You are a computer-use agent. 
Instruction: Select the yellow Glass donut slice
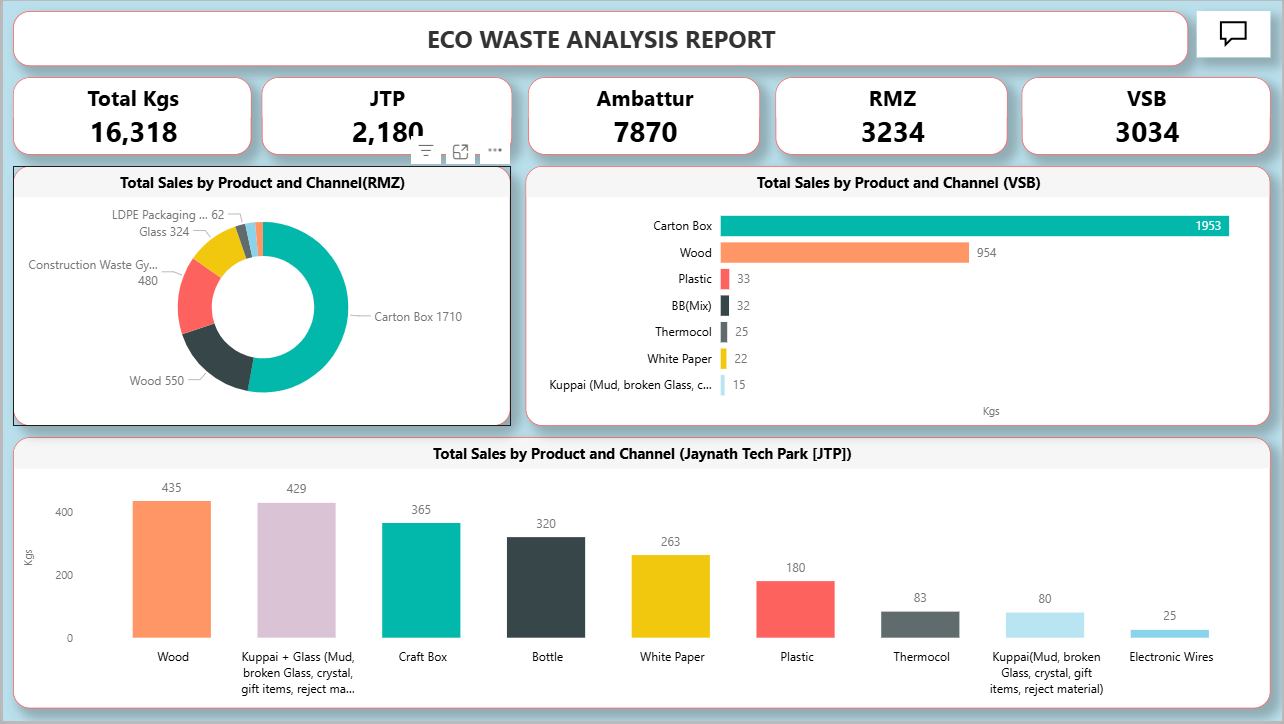(x=219, y=250)
